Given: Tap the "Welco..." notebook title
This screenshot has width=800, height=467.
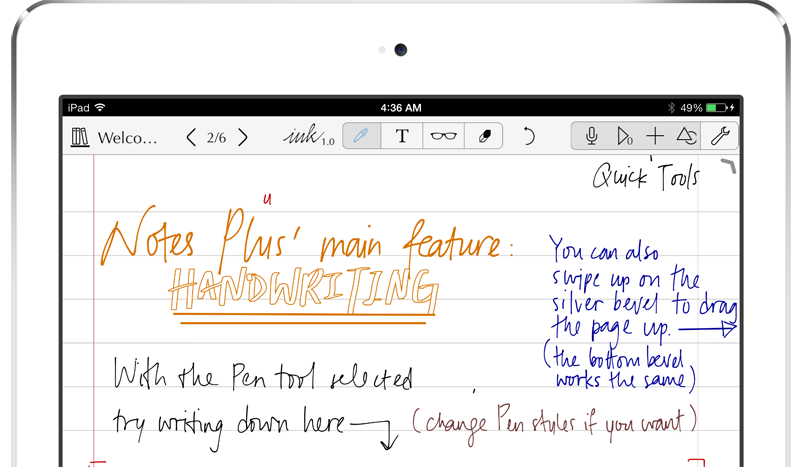Looking at the screenshot, I should 127,138.
